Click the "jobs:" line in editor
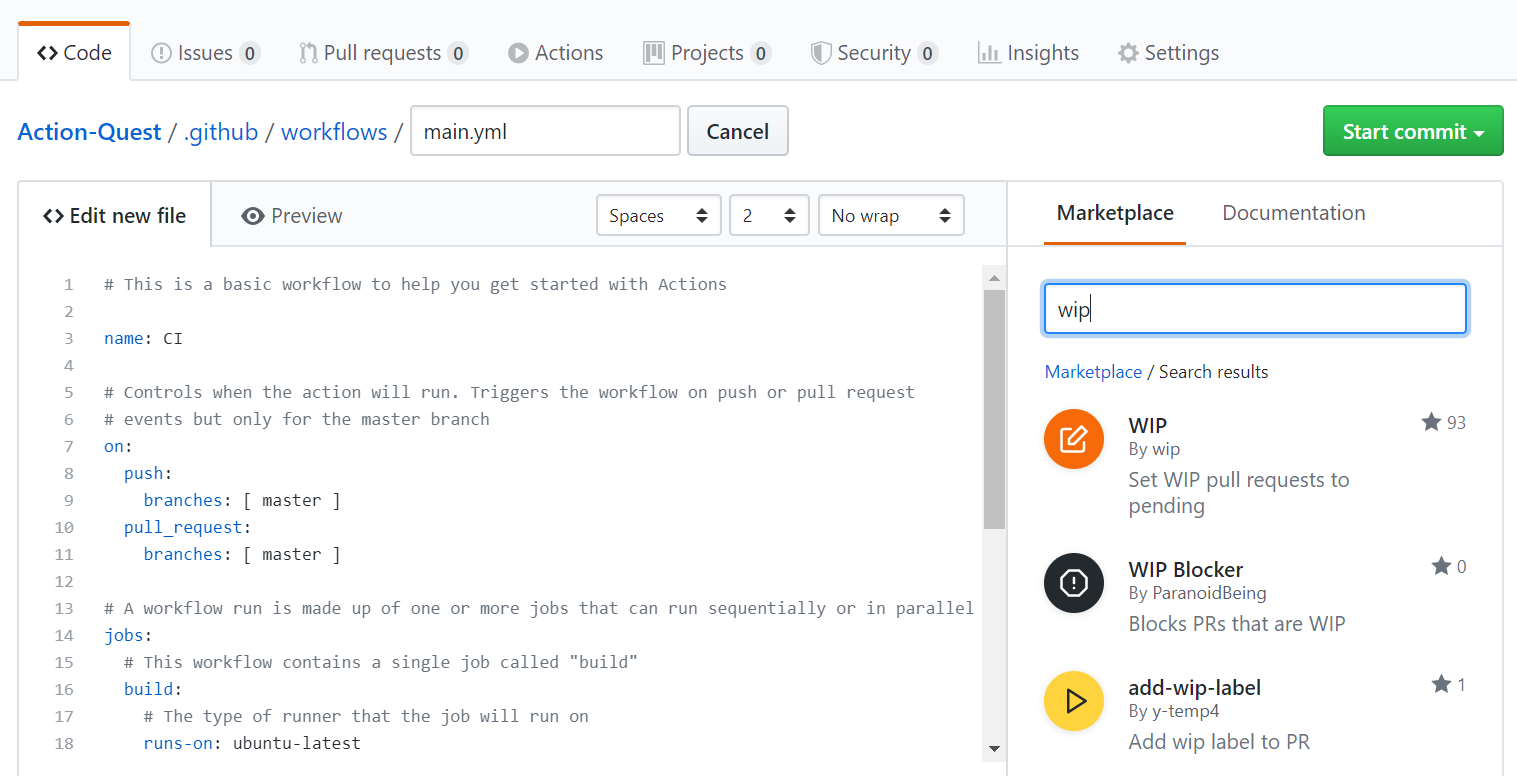Screen dimensions: 1517x776 128,635
